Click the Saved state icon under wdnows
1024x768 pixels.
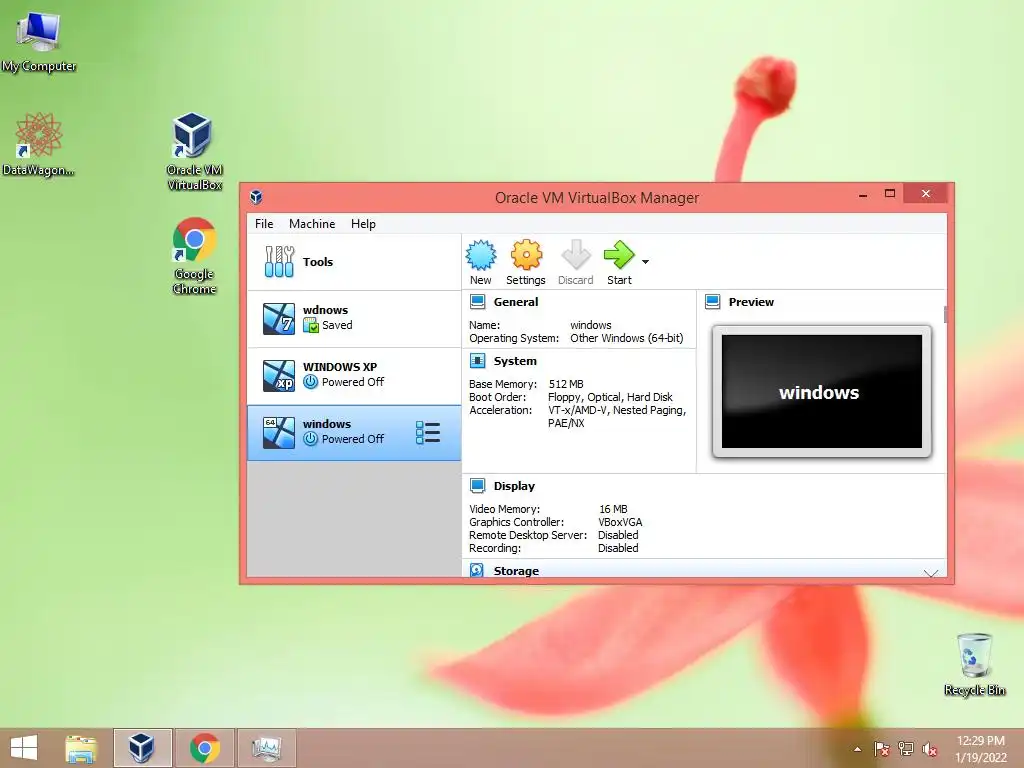click(311, 325)
